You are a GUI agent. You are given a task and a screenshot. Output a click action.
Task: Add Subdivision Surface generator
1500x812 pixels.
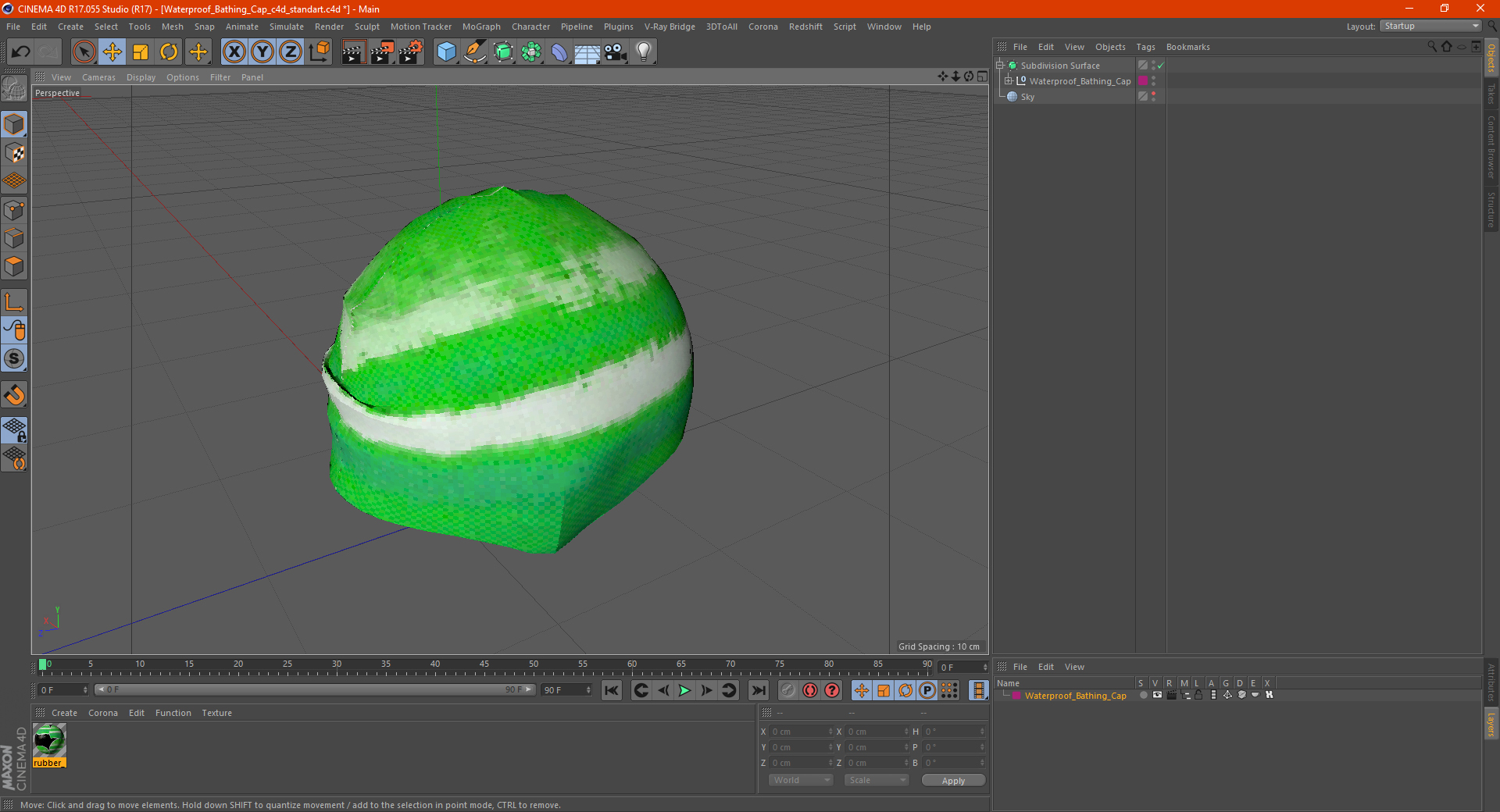[x=503, y=52]
